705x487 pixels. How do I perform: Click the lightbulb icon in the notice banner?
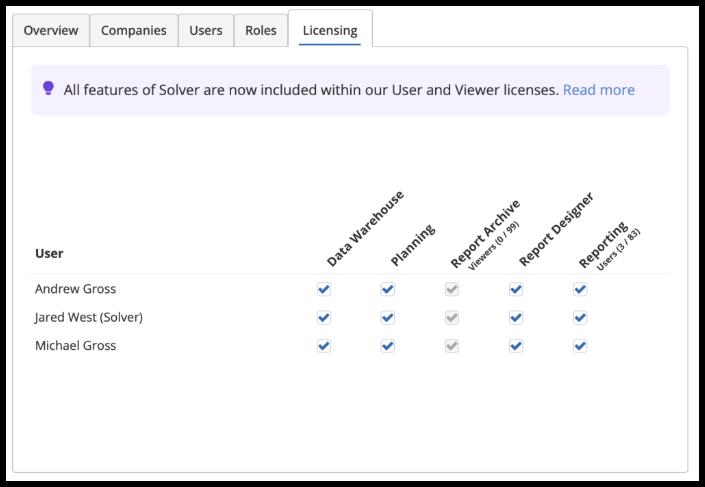[x=48, y=89]
